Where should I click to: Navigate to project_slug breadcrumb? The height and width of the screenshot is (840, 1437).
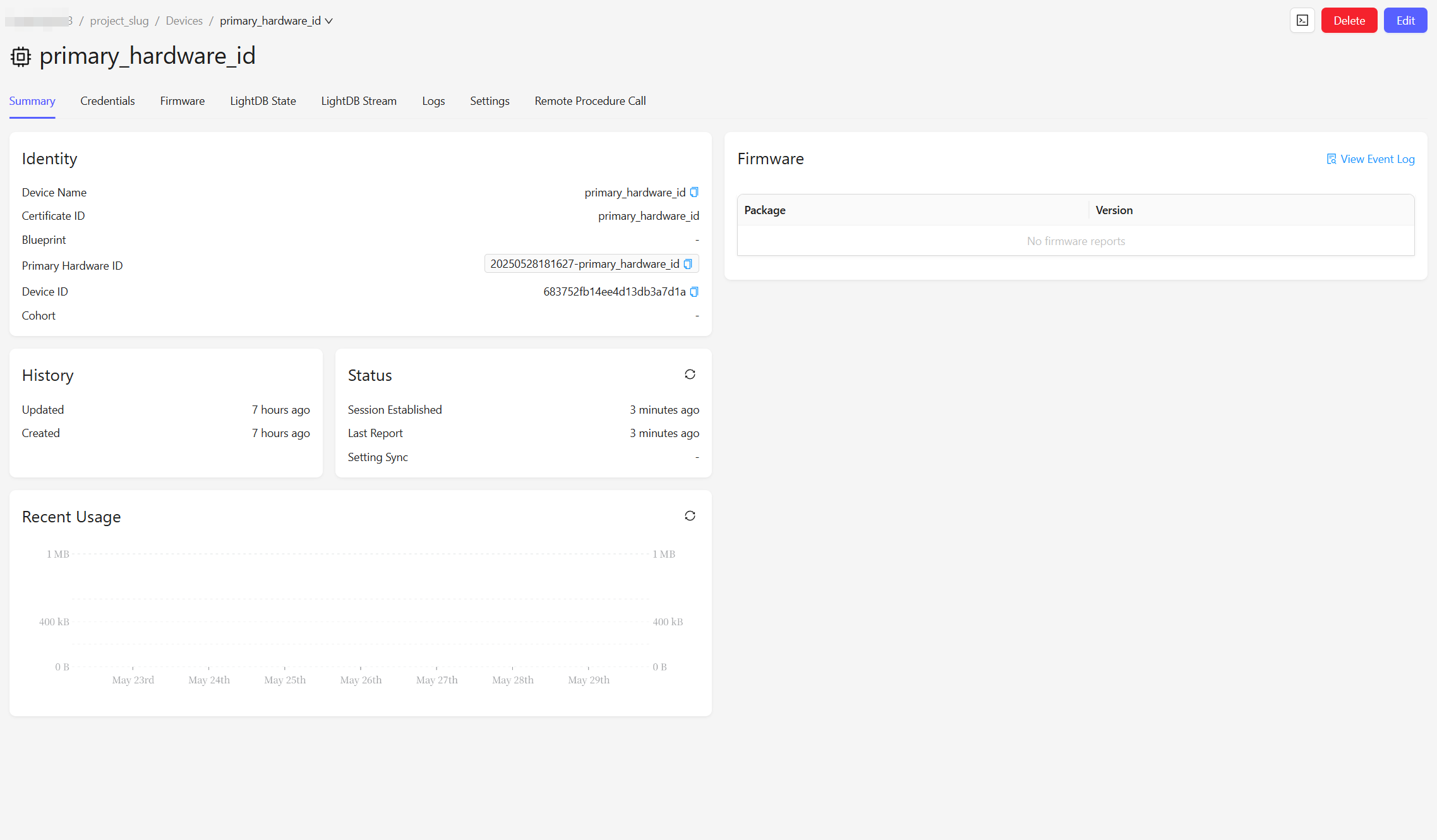pyautogui.click(x=119, y=21)
